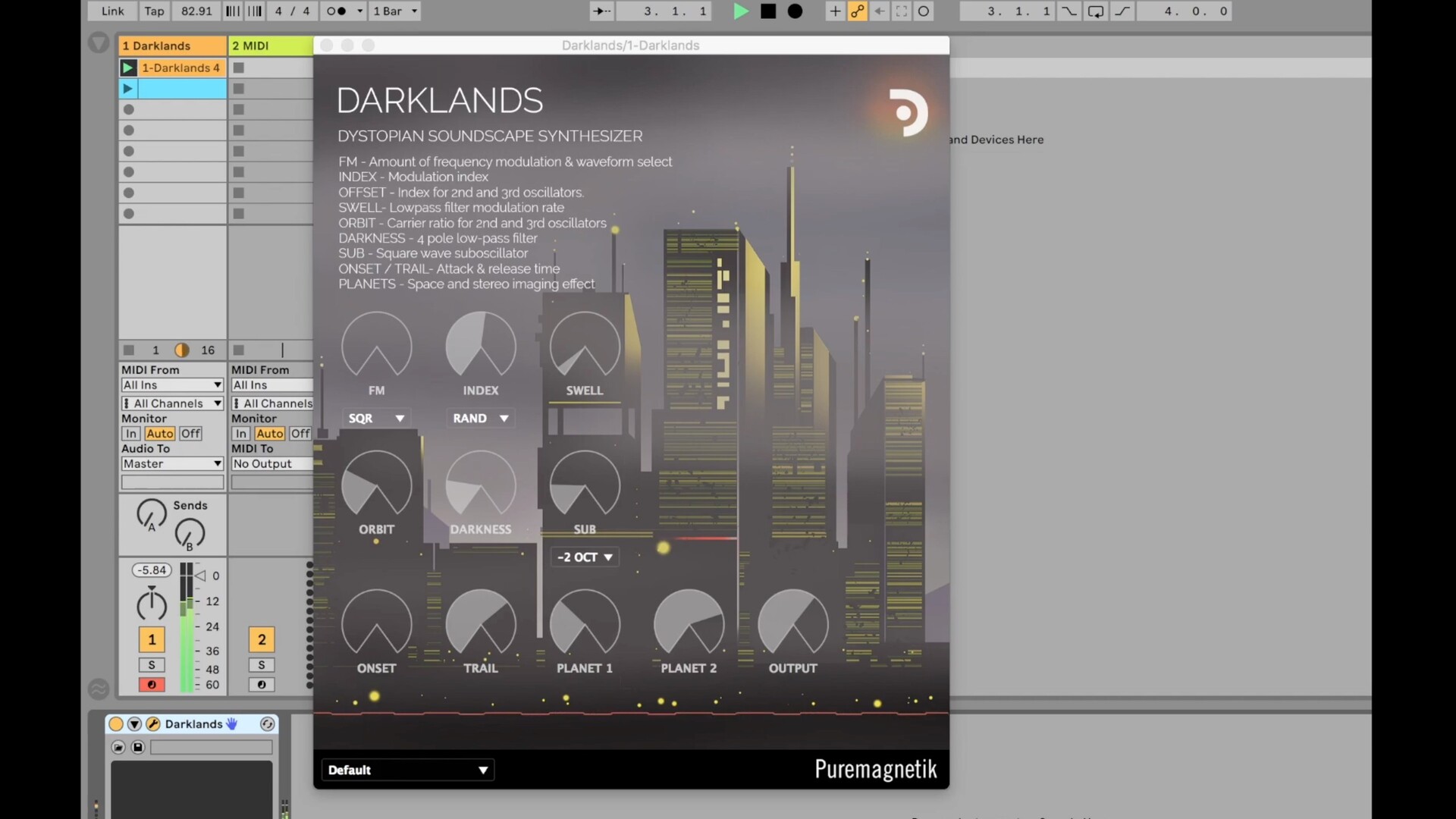Toggle Darklands track record arm button
The width and height of the screenshot is (1456, 819).
(152, 685)
